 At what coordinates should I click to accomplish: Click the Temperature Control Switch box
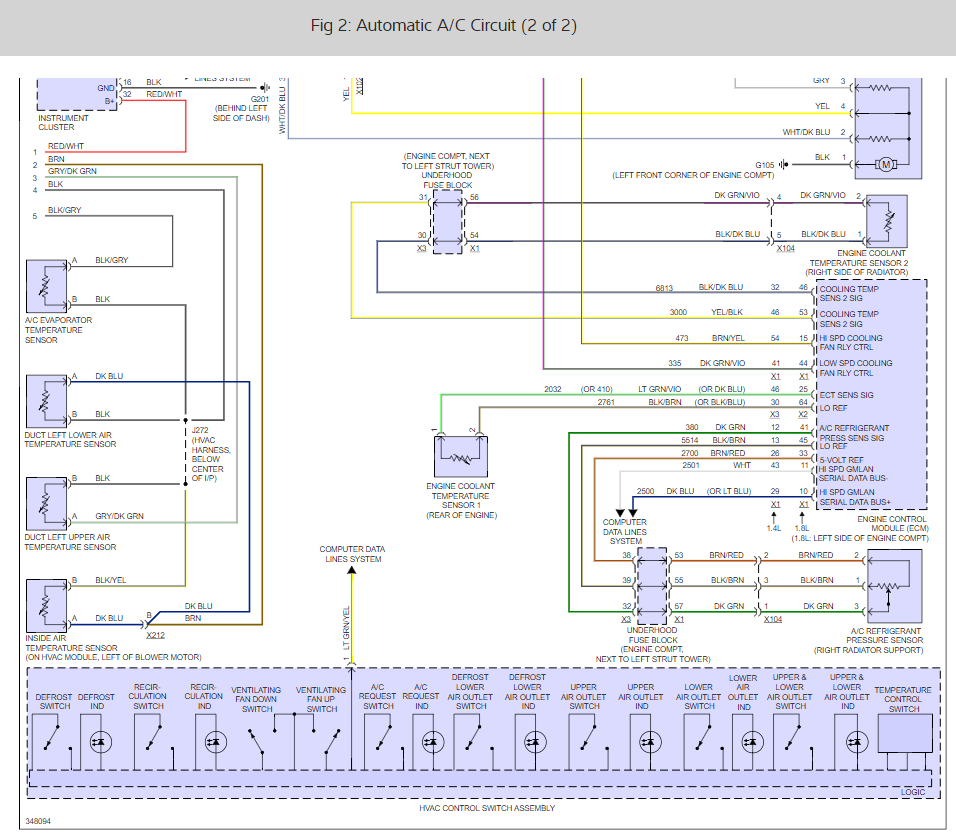(904, 733)
